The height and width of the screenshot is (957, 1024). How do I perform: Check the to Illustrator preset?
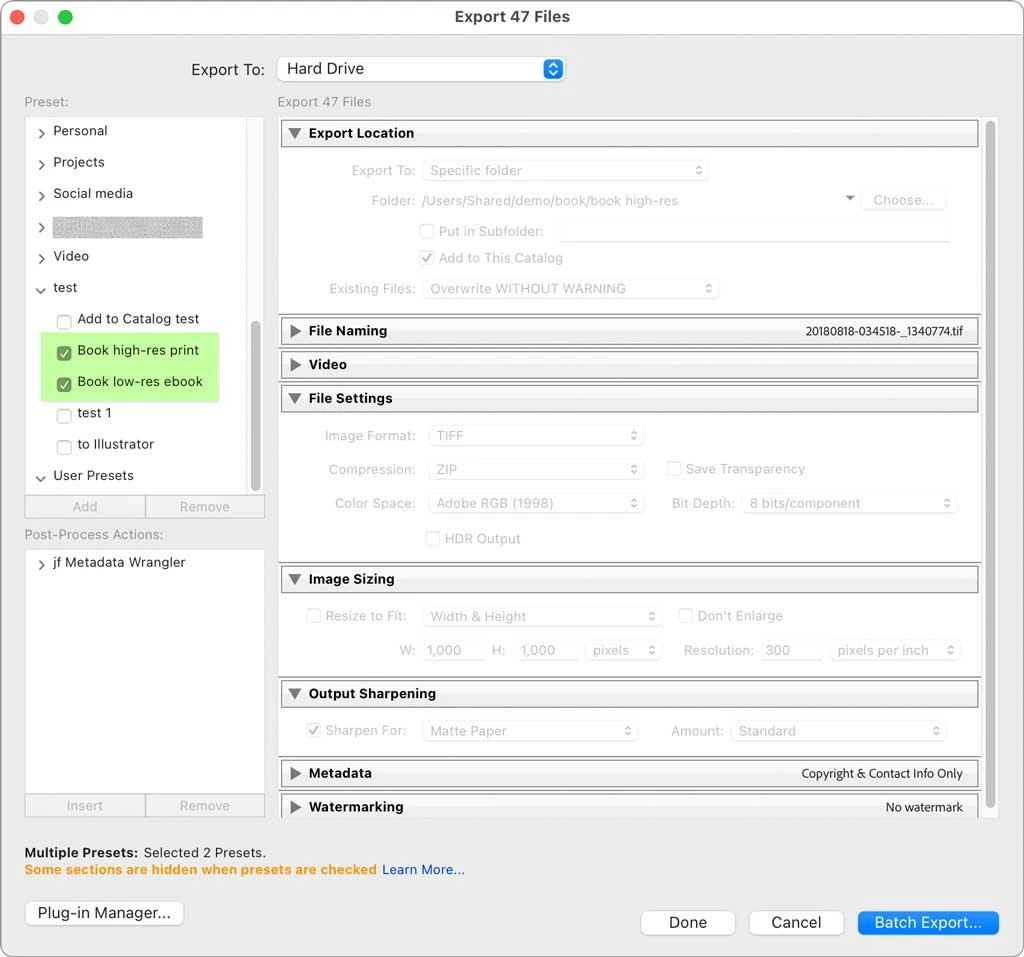(x=64, y=447)
